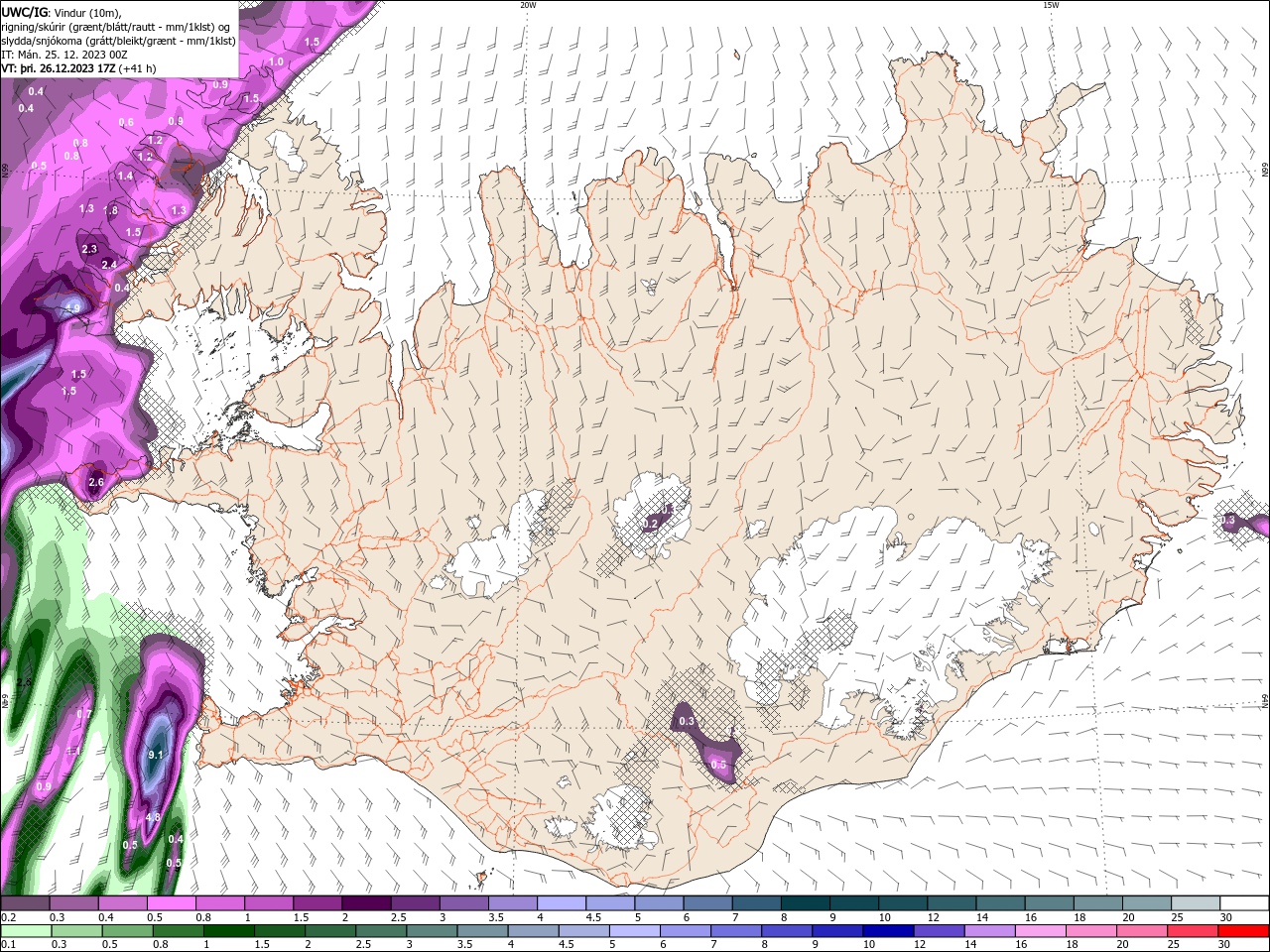1270x952 pixels.
Task: Click the pale green first swatch of rain legend
Action: point(26,931)
